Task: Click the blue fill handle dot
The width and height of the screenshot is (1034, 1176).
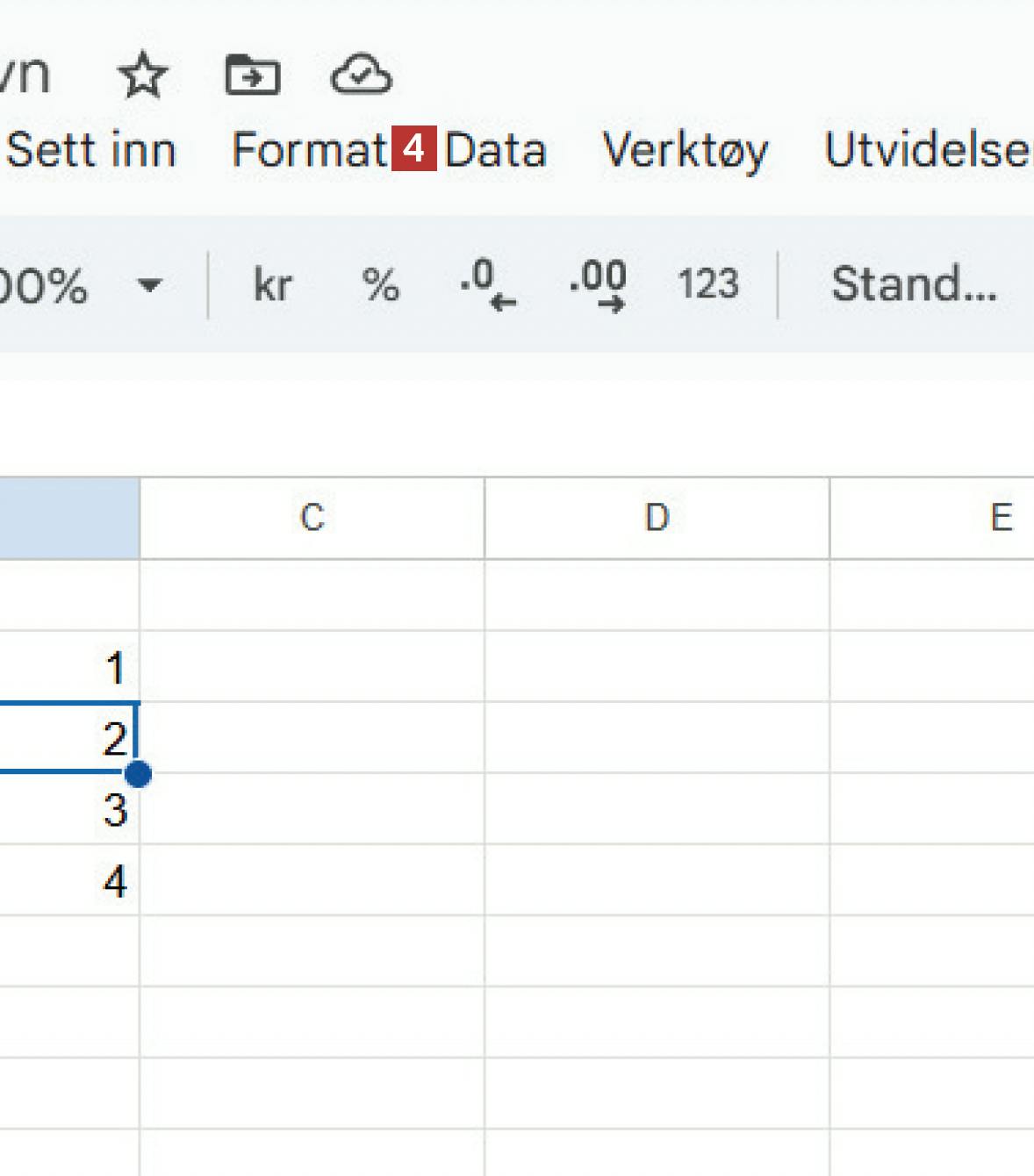Action: (138, 774)
